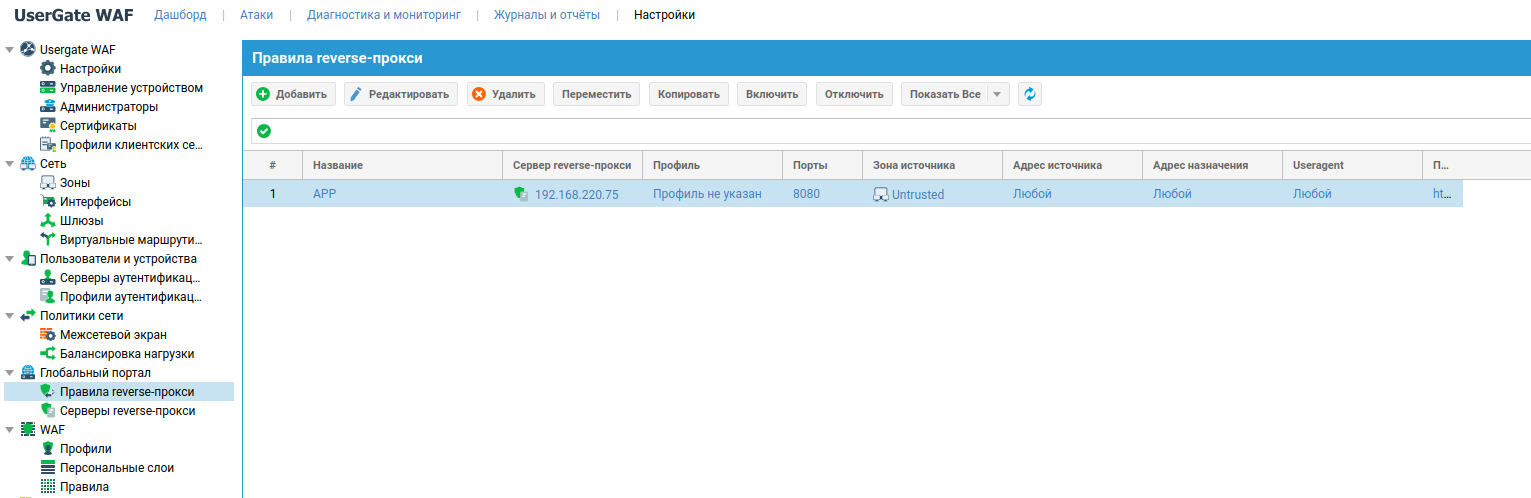The width and height of the screenshot is (1531, 498).
Task: Open Диагностика и мониторинг tab
Action: coord(384,15)
